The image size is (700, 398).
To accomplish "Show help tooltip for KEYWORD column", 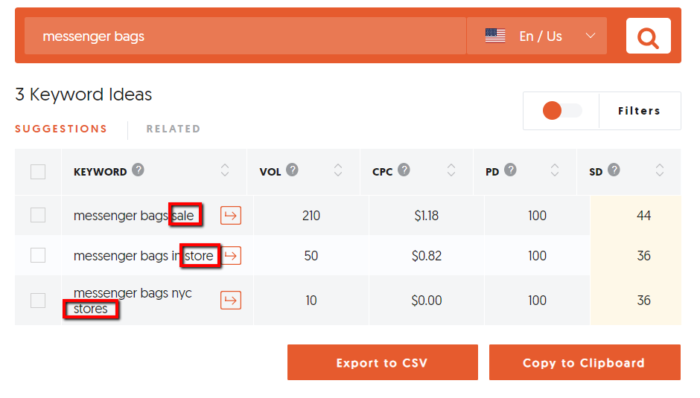I will tap(138, 170).
